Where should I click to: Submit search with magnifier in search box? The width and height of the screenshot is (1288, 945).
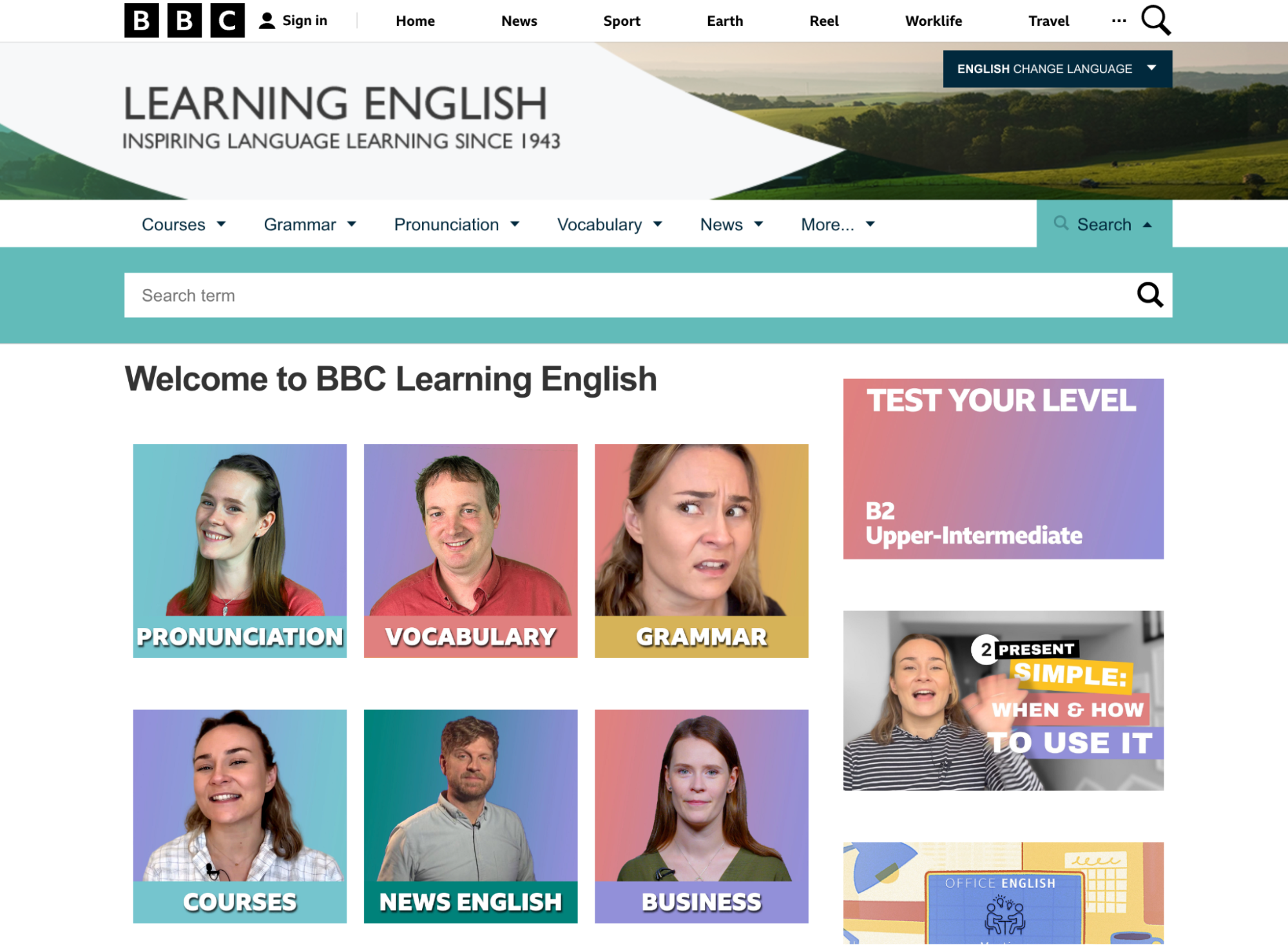click(x=1149, y=295)
